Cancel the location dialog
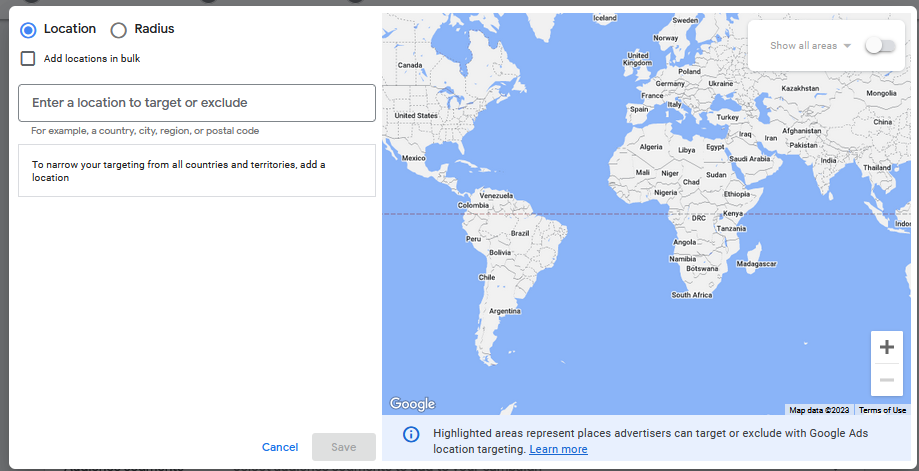 coord(280,447)
